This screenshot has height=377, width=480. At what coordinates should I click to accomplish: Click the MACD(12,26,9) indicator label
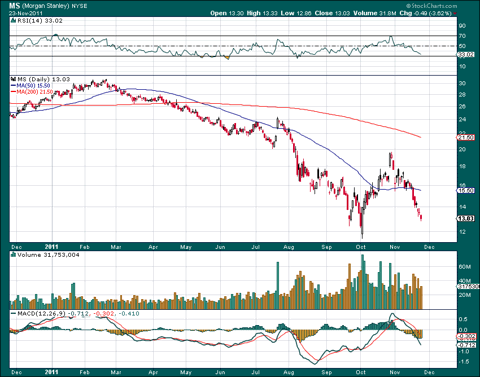coord(42,314)
